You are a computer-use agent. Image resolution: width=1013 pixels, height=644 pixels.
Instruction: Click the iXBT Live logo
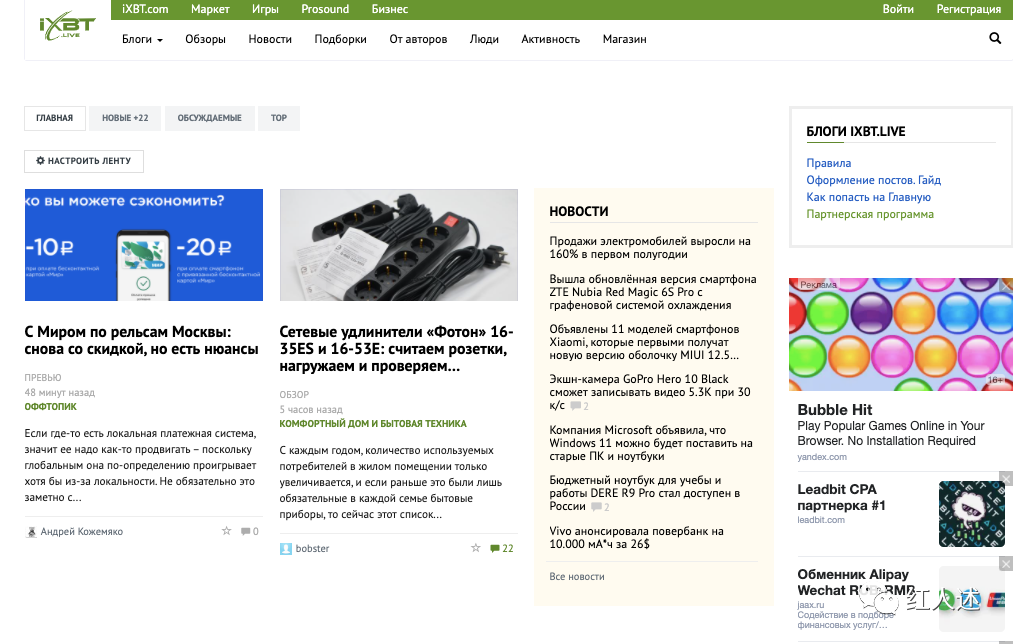click(67, 27)
